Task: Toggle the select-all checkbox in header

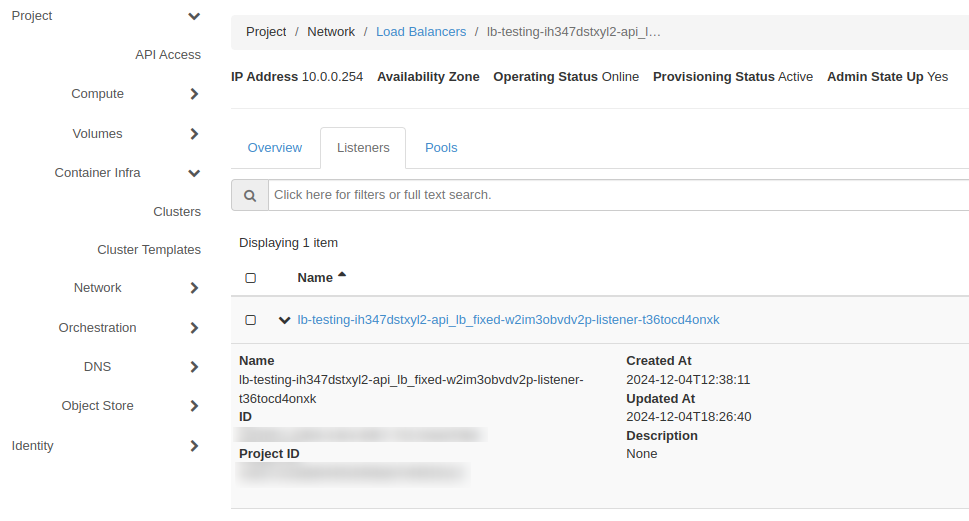Action: (x=251, y=278)
